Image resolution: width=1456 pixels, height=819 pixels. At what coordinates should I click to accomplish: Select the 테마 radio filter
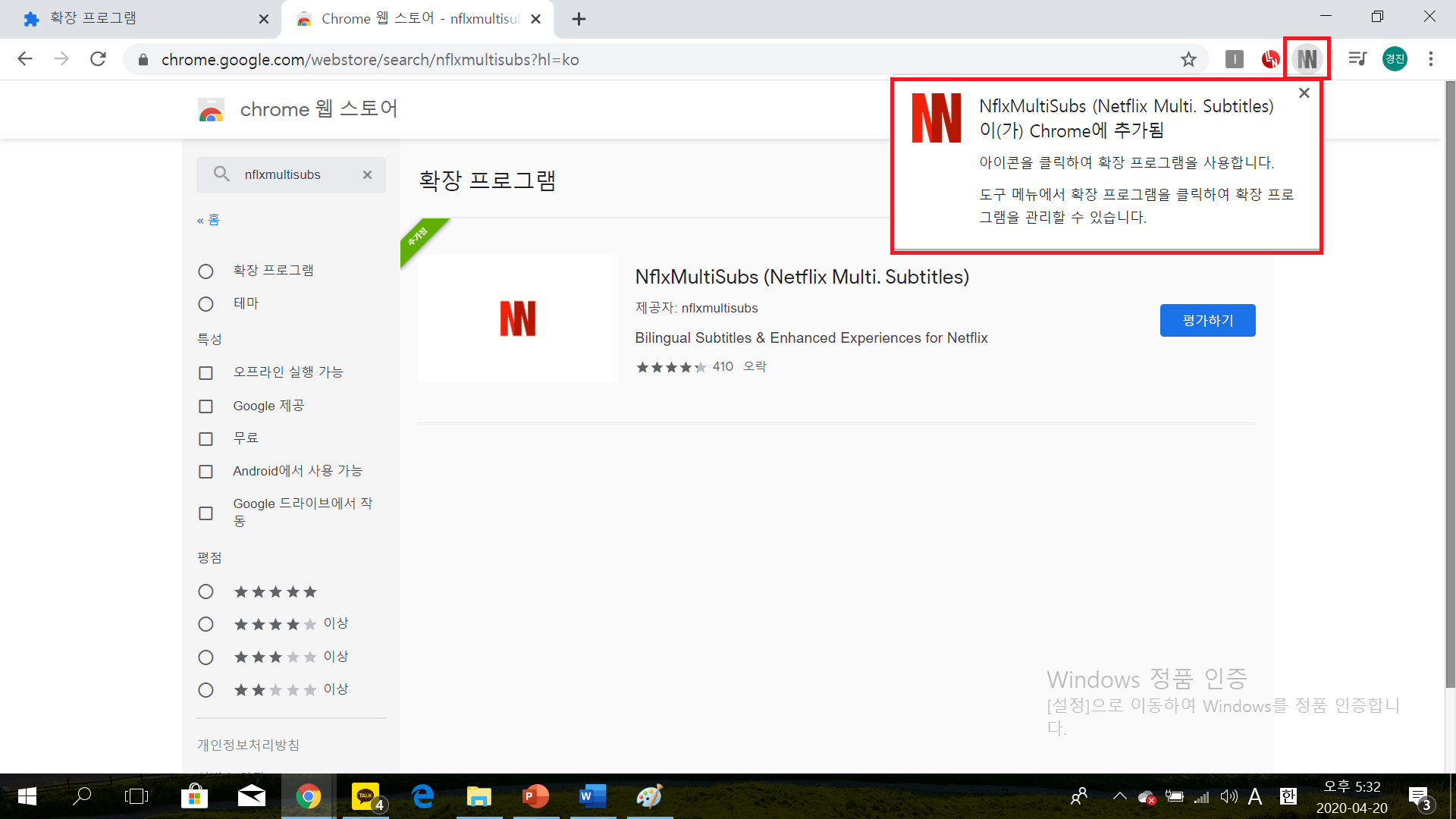206,304
